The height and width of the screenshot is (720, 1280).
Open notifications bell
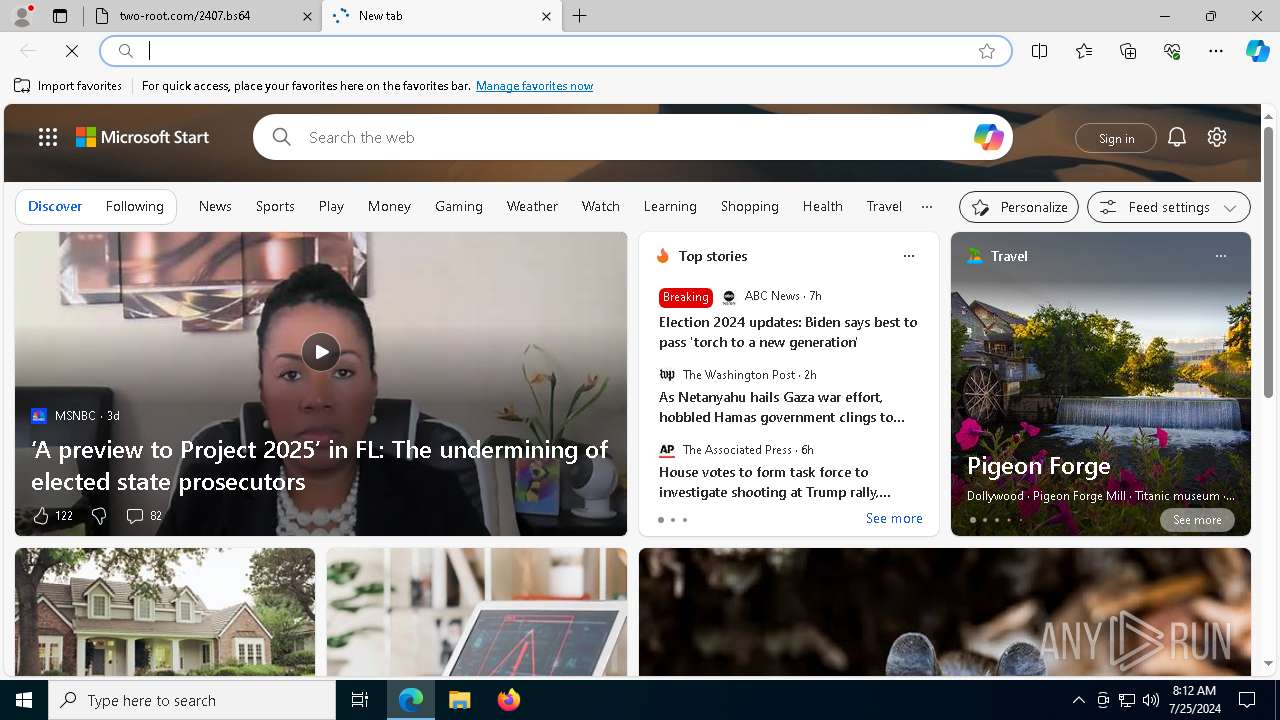(x=1177, y=137)
